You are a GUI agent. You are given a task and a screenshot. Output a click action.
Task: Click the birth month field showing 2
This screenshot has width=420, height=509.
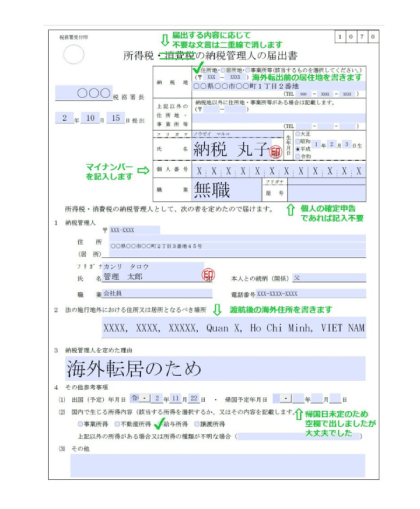coord(332,144)
